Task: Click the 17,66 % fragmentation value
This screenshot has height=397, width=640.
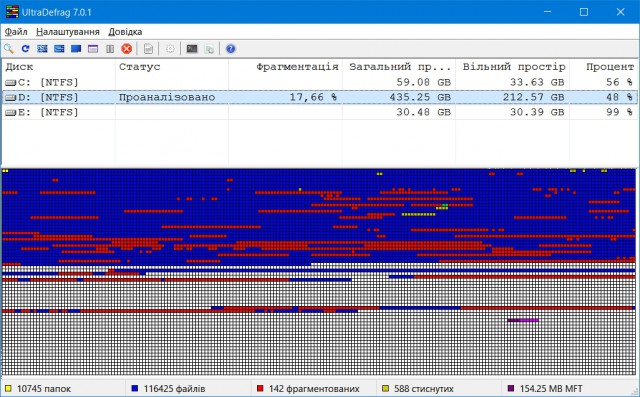Action: click(313, 98)
